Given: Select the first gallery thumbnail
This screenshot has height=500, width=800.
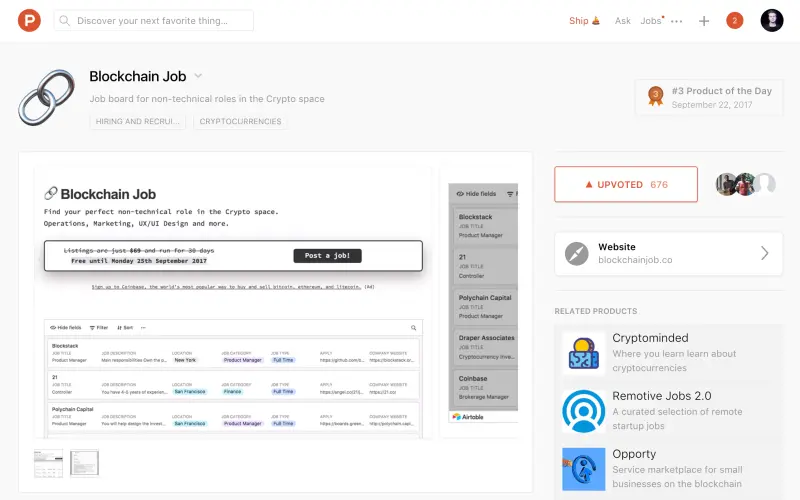Looking at the screenshot, I should pos(48,463).
